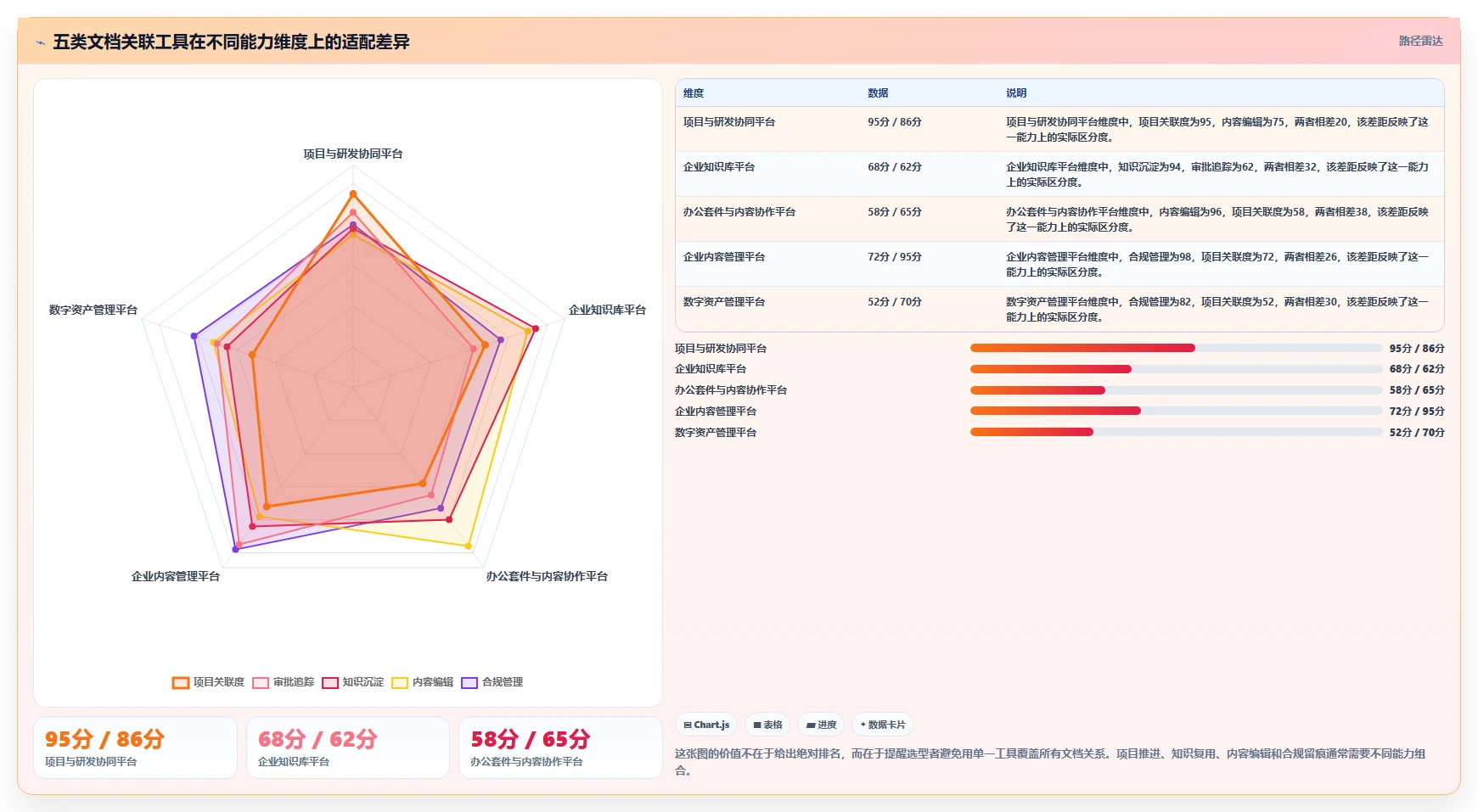This screenshot has height=812, width=1478.
Task: Click table cell 企业知识库平台
Action: (719, 167)
